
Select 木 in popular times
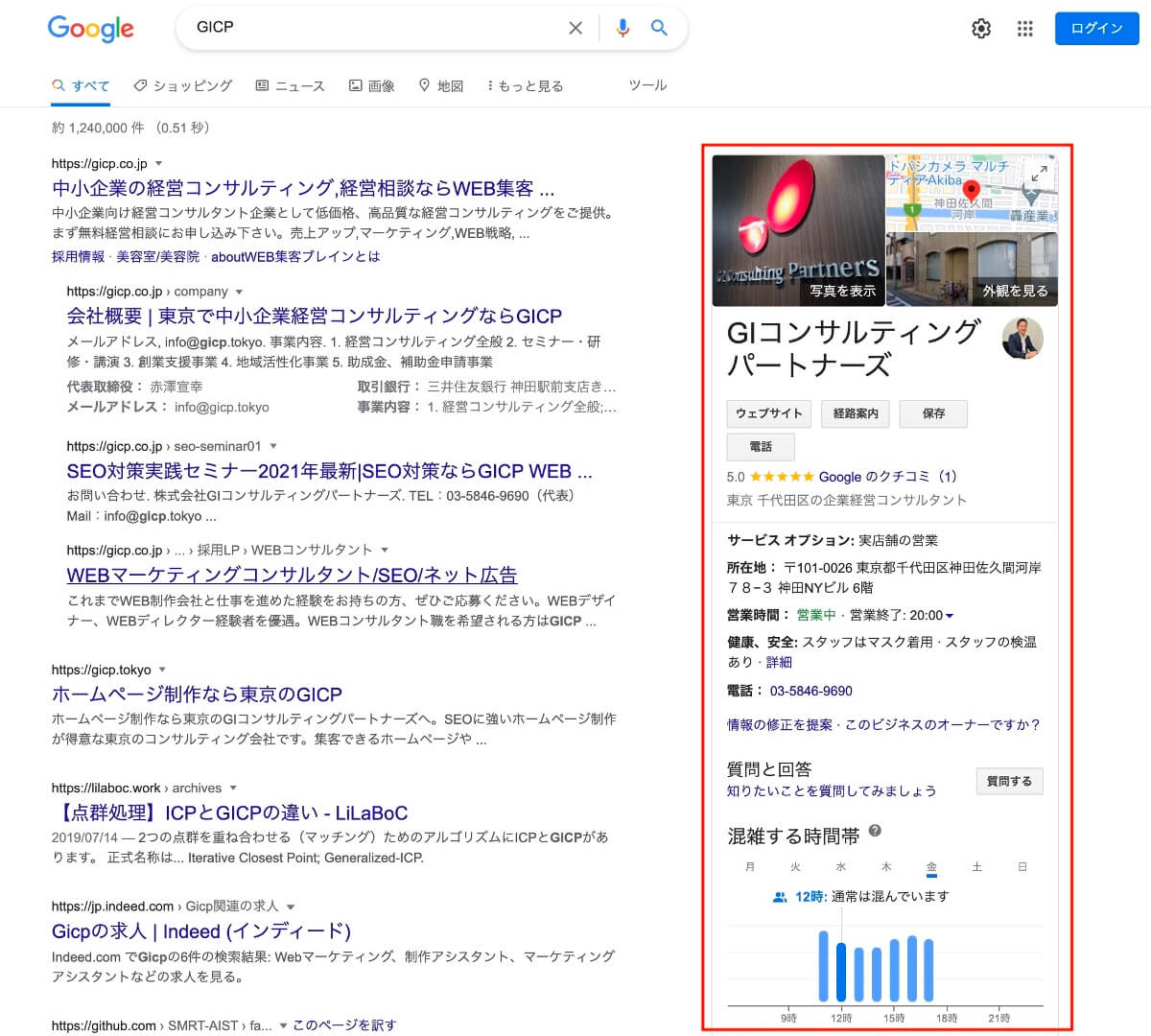tap(886, 867)
